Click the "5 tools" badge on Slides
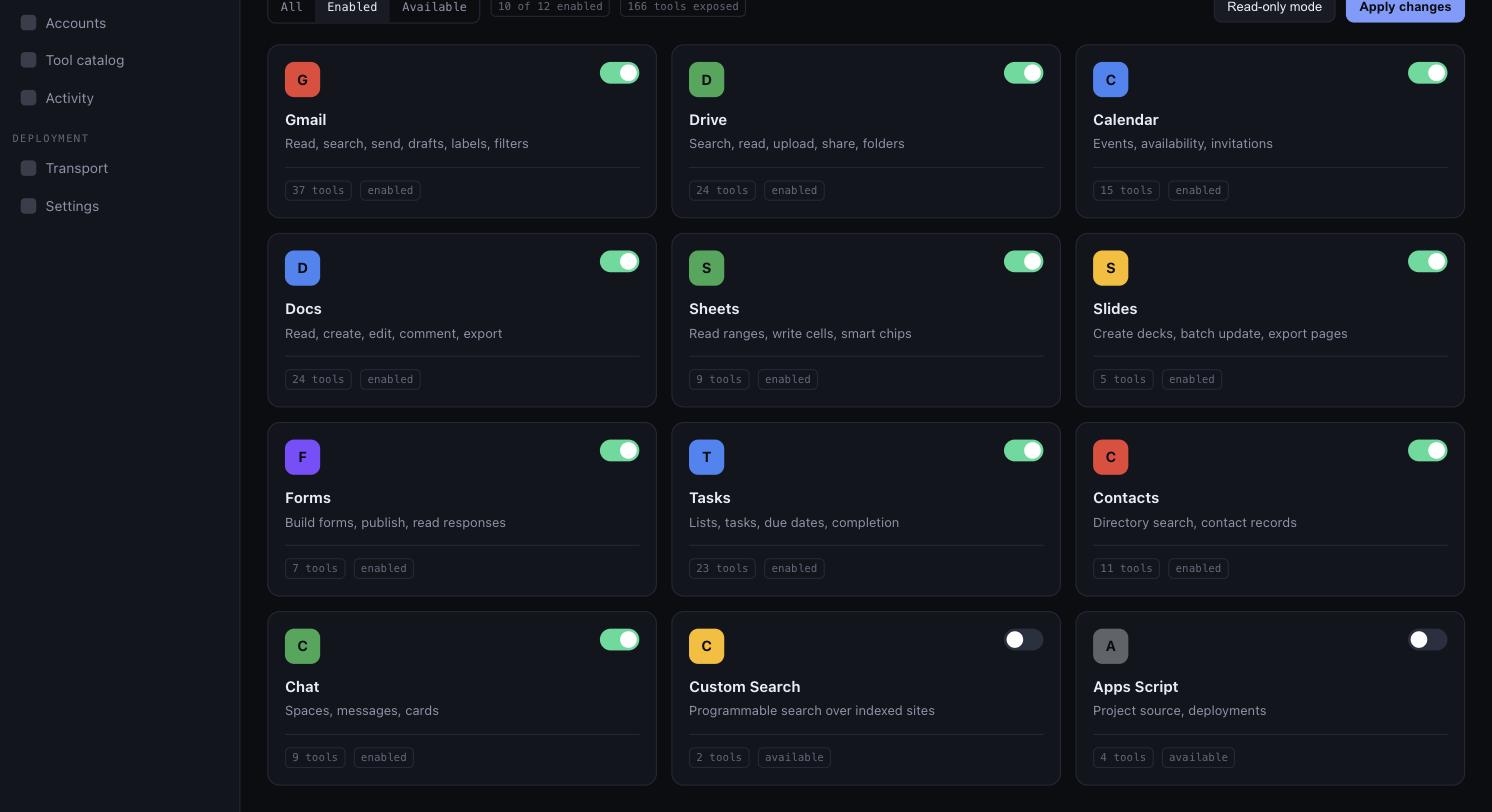 (x=1123, y=379)
